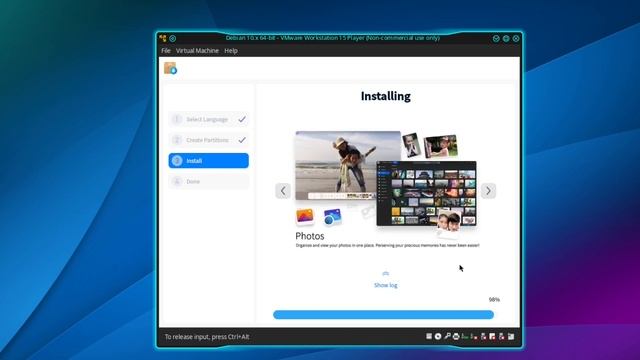This screenshot has height=360, width=640.
Task: Open the Virtual Machine menu
Action: [197, 51]
